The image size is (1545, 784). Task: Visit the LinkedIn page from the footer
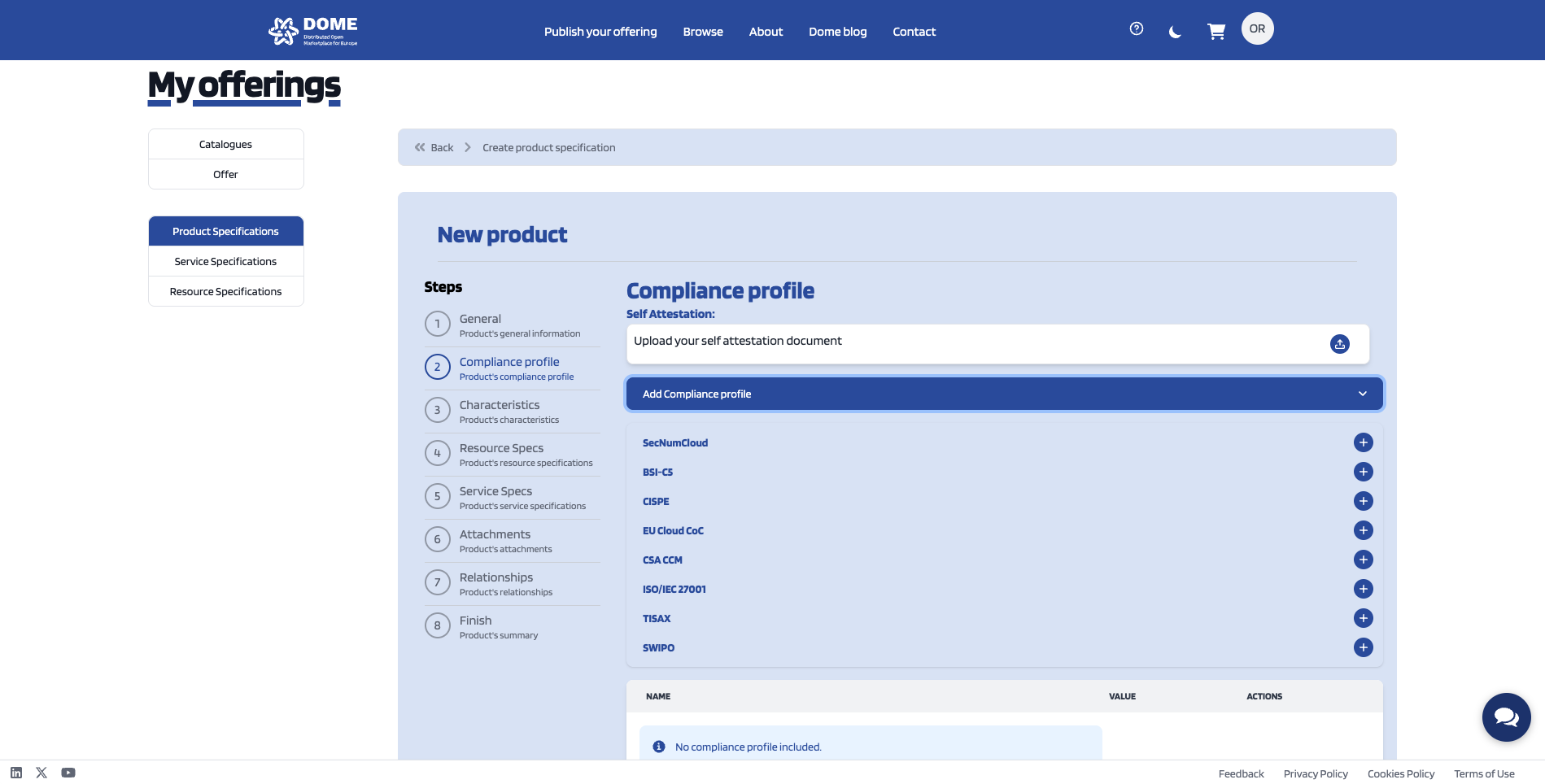click(16, 773)
